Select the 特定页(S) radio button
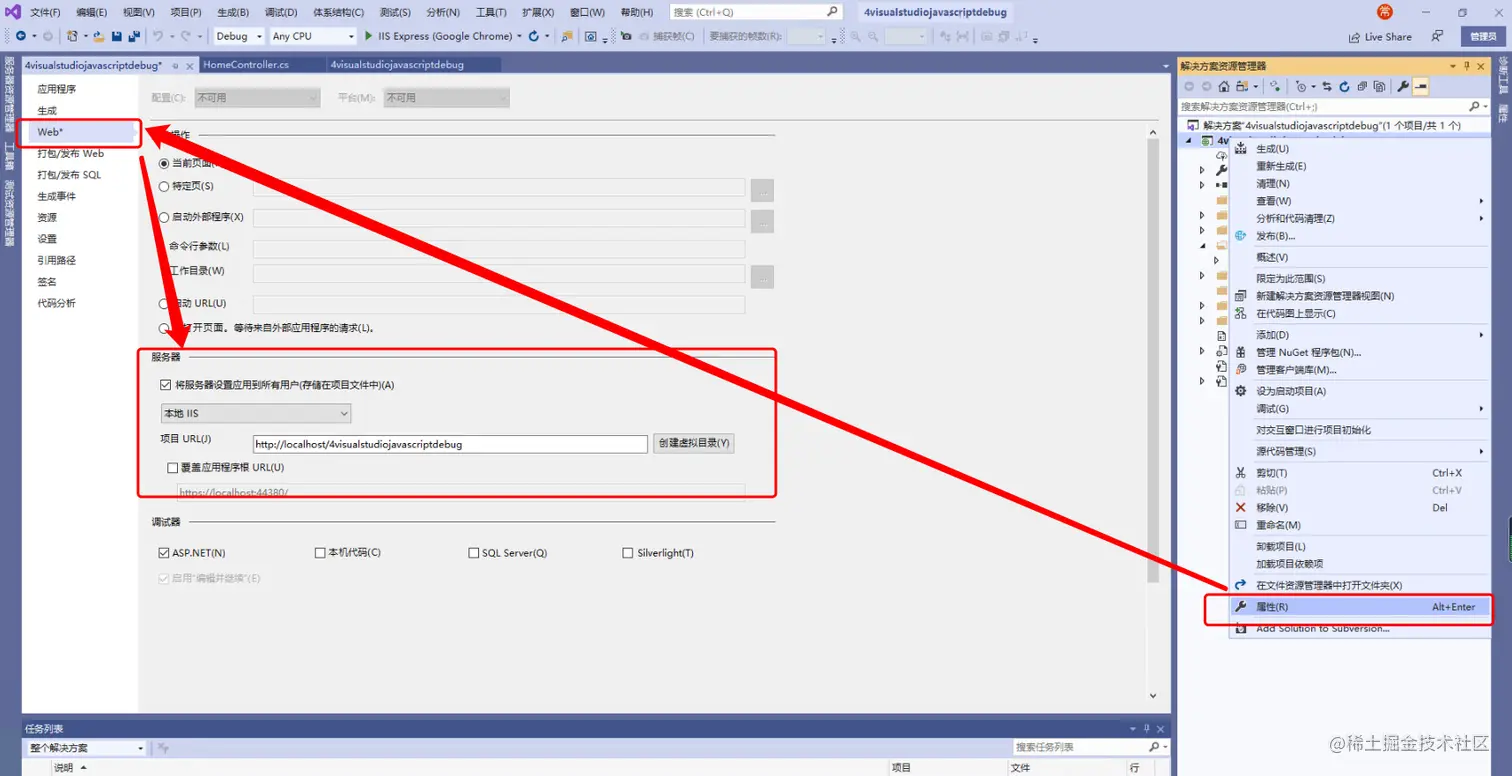1512x776 pixels. pos(165,185)
